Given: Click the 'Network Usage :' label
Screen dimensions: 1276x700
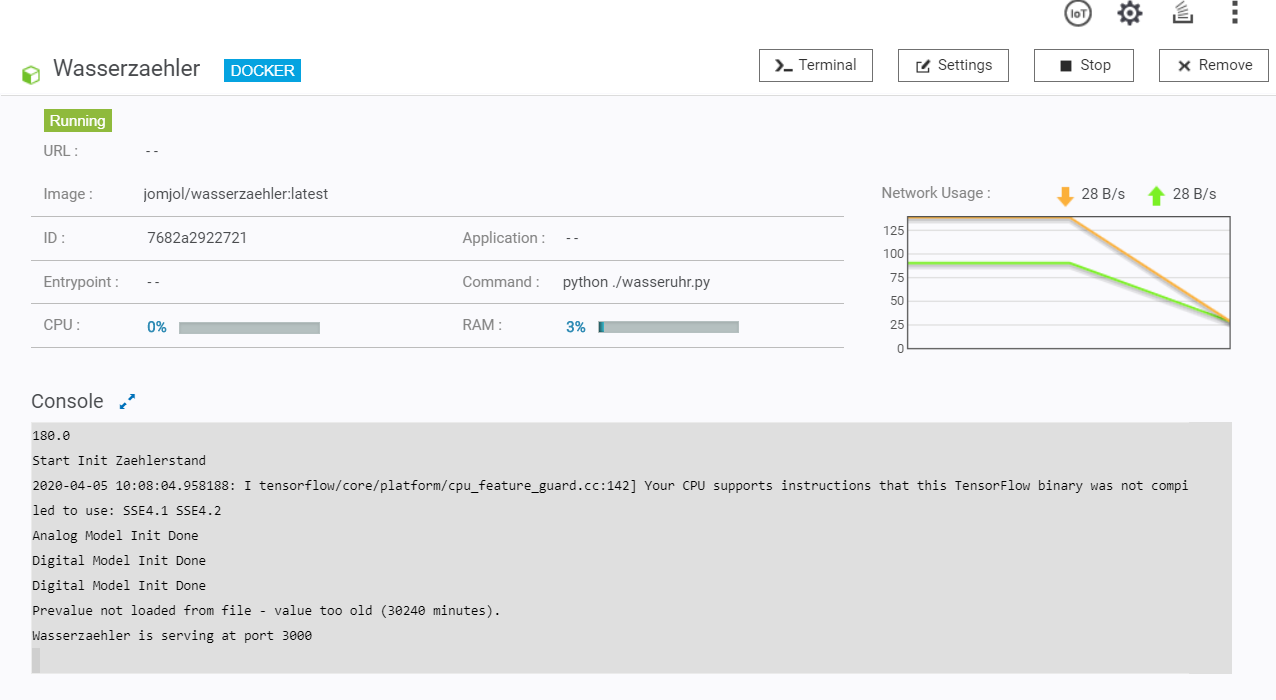Looking at the screenshot, I should tap(936, 193).
